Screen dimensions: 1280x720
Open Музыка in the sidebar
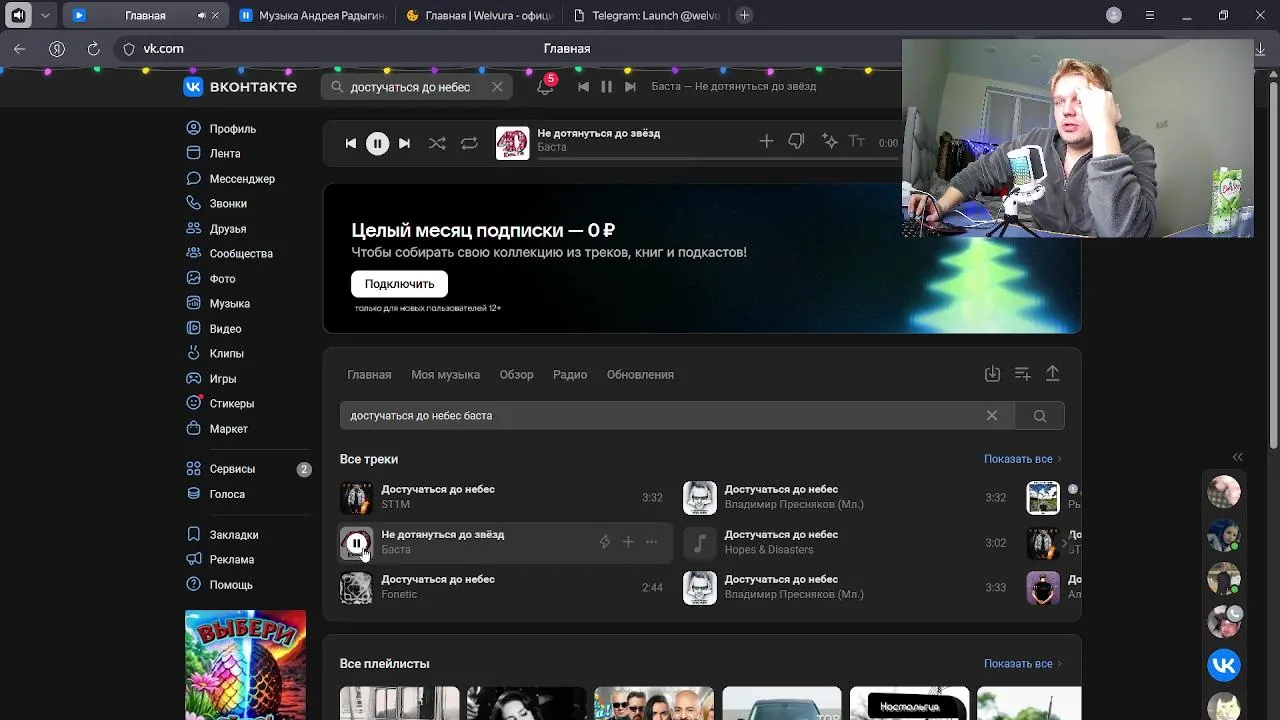pyautogui.click(x=218, y=304)
